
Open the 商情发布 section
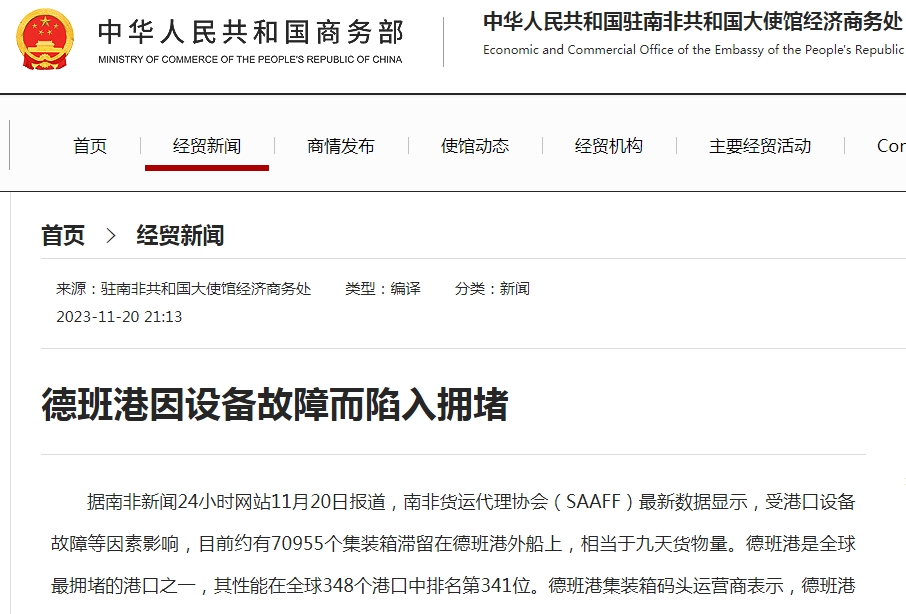point(340,145)
